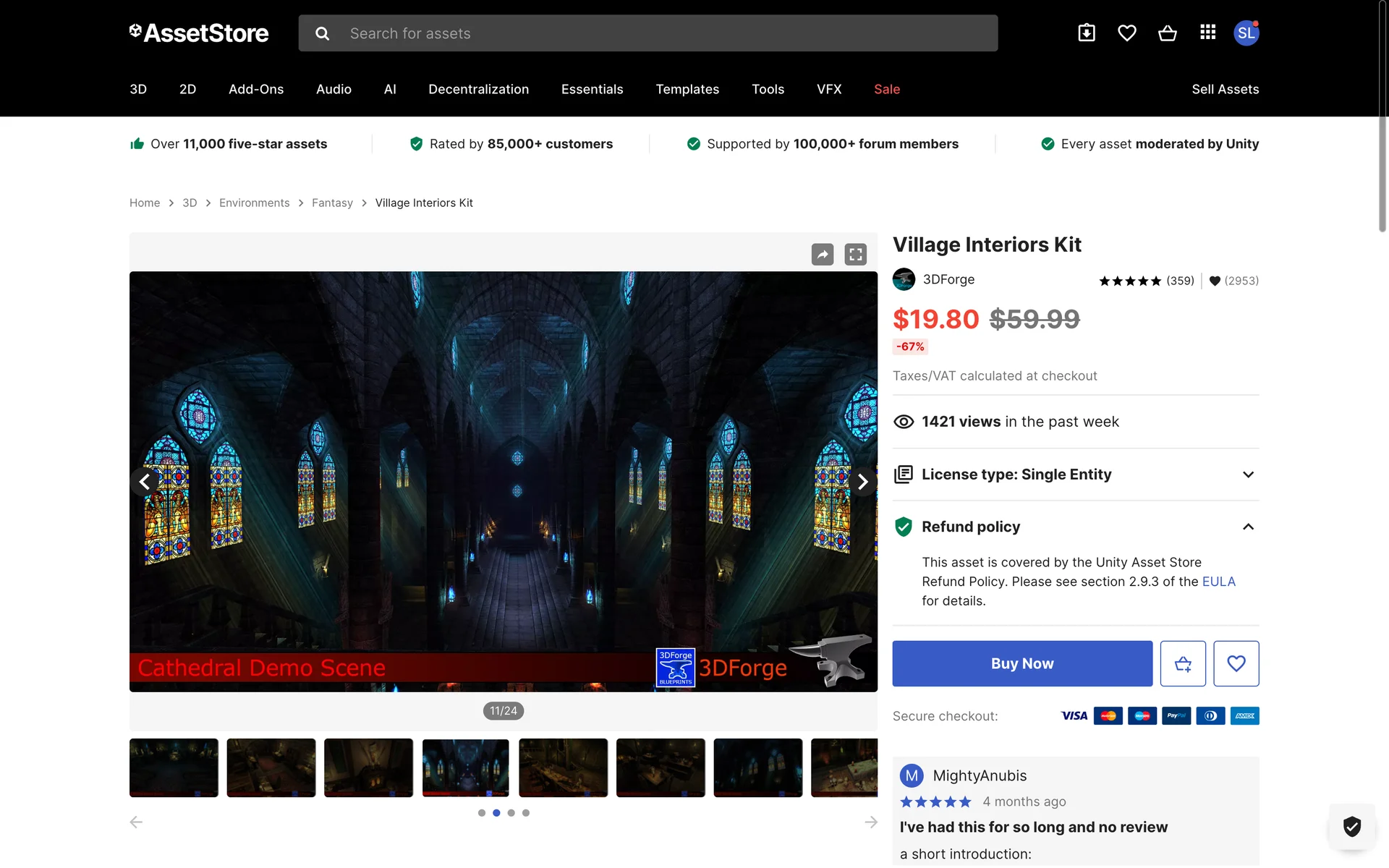Toggle the wishlist heart beside Buy Now
This screenshot has width=1389, height=868.
pos(1236,663)
